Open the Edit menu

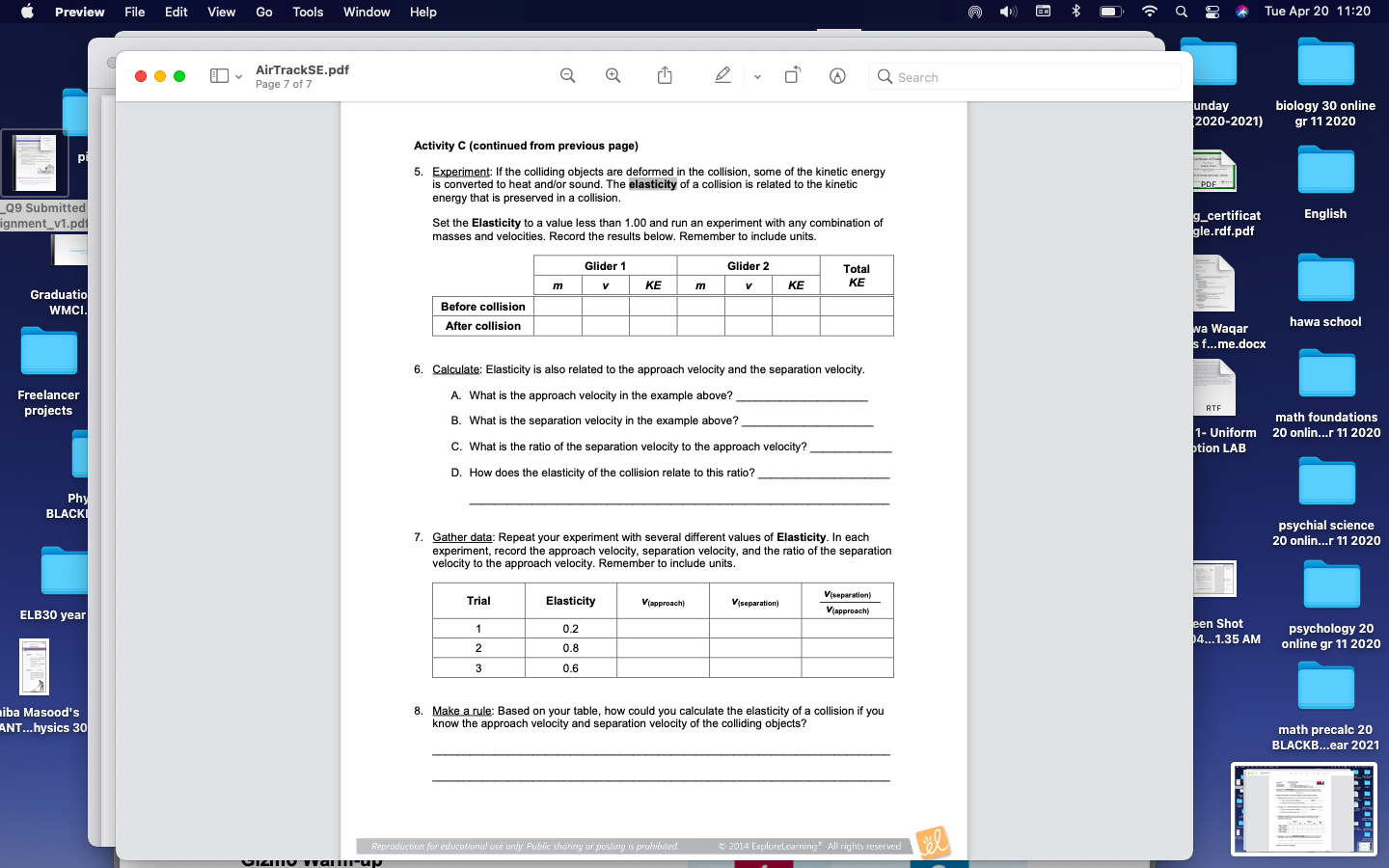pos(177,12)
